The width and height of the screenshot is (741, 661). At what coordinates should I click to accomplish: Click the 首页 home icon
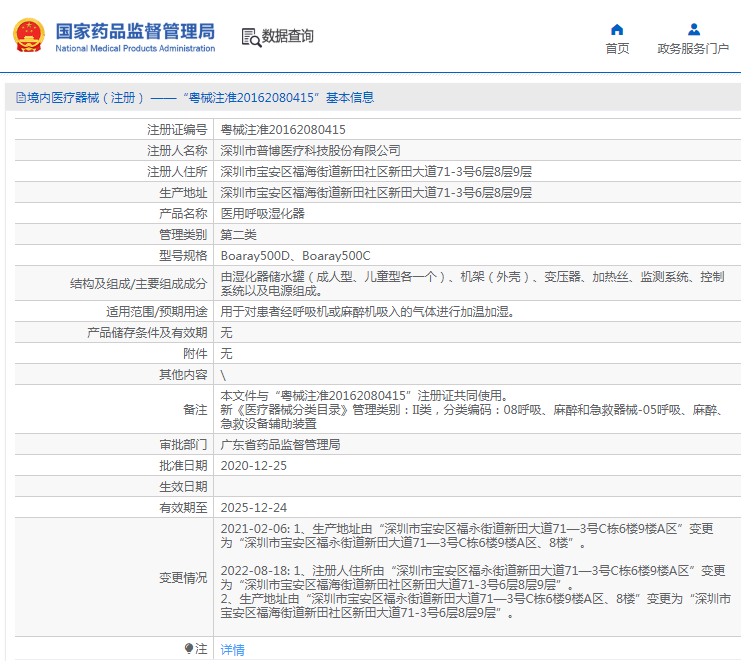(x=617, y=30)
